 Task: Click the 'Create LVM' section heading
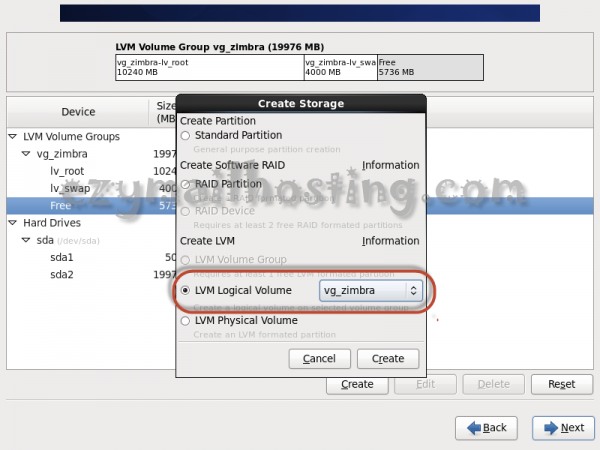pos(207,241)
